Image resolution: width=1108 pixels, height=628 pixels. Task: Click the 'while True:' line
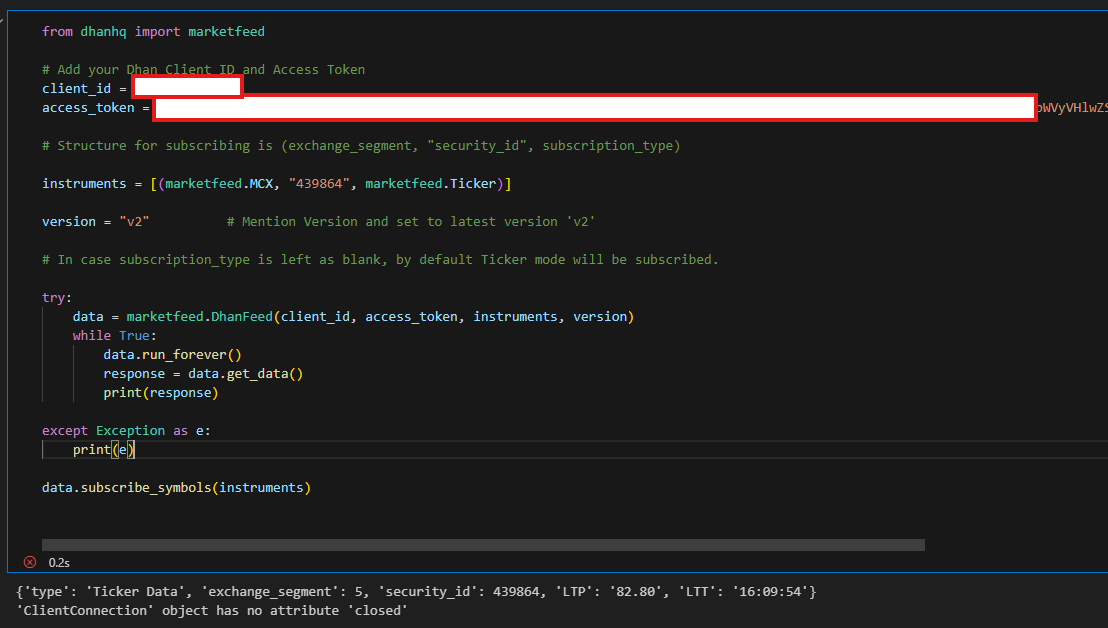tap(114, 336)
